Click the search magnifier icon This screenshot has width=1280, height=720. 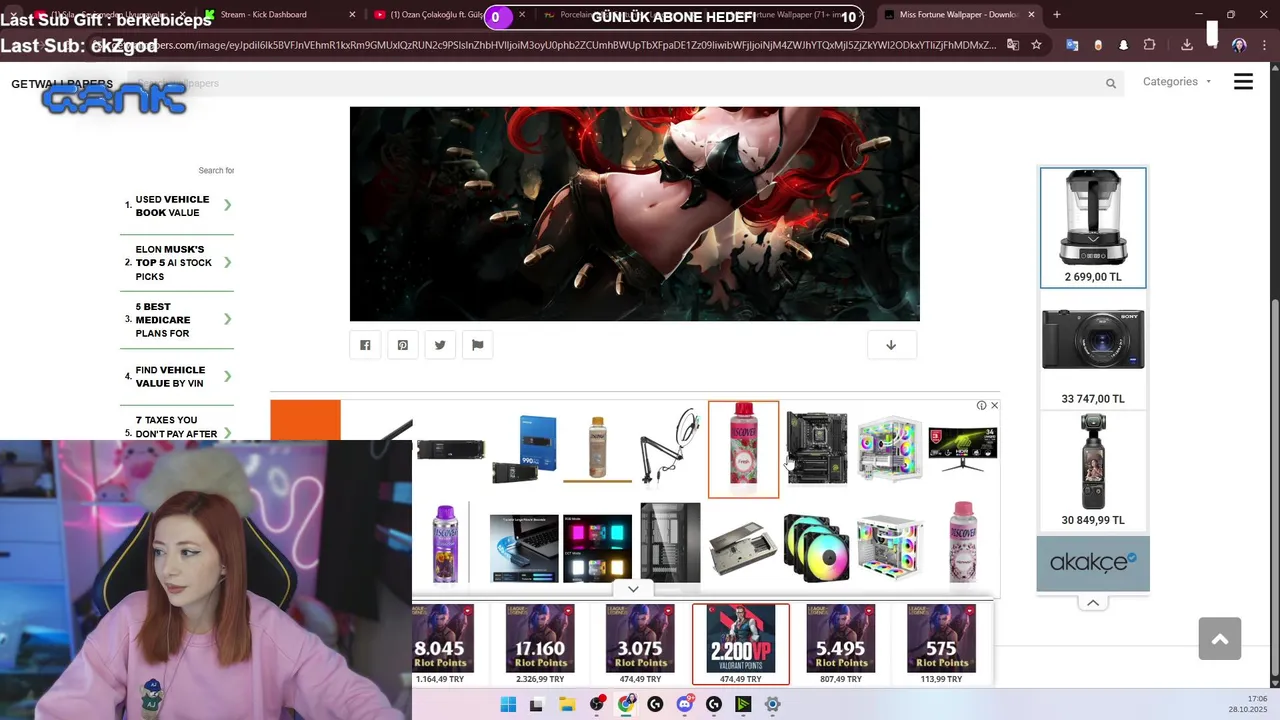coord(1110,84)
